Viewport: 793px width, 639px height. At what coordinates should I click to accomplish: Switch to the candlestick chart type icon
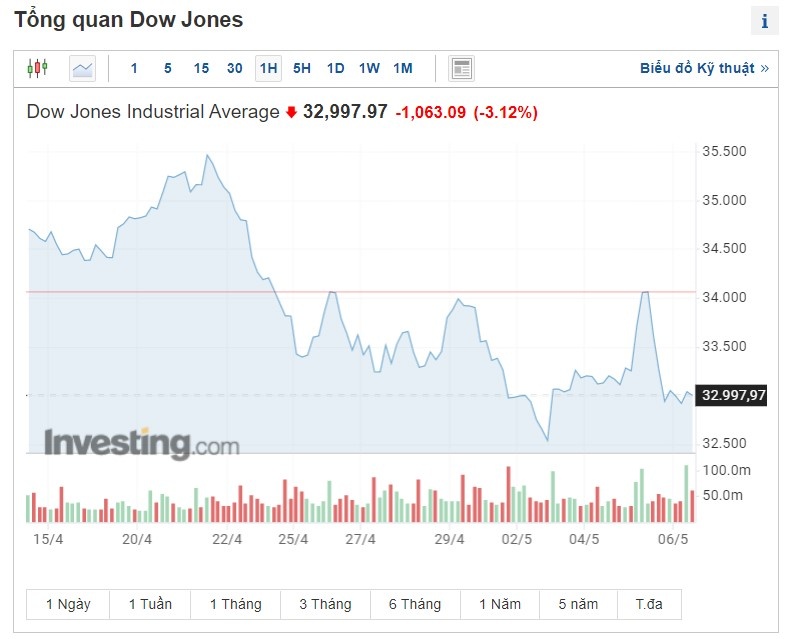pos(38,68)
